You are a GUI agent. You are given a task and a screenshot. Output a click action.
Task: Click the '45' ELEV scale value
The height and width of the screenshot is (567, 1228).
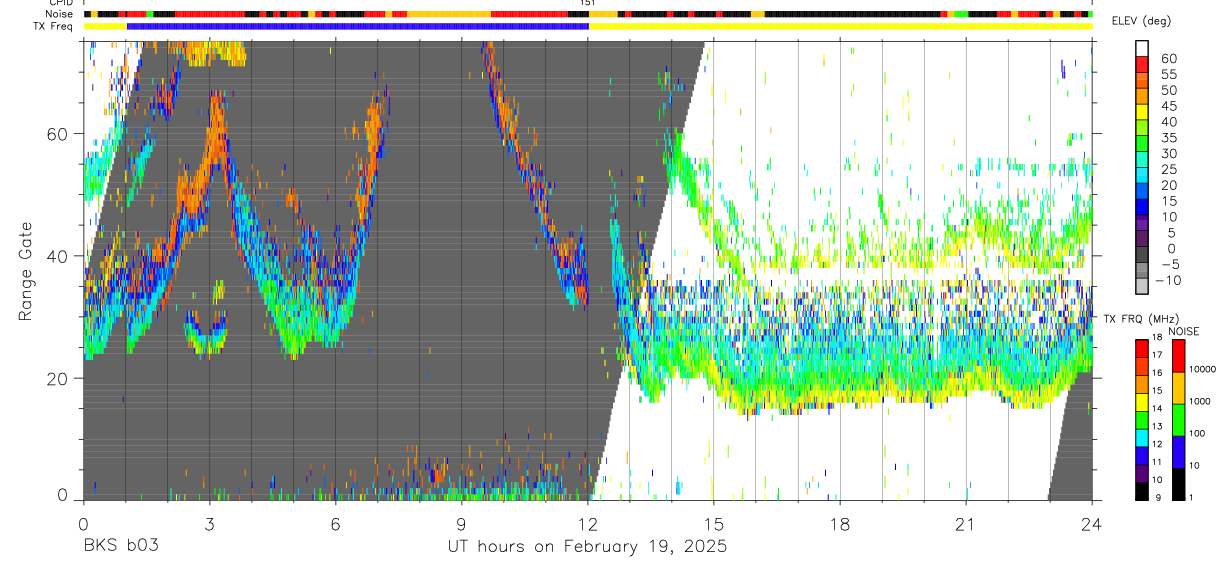coord(1167,105)
